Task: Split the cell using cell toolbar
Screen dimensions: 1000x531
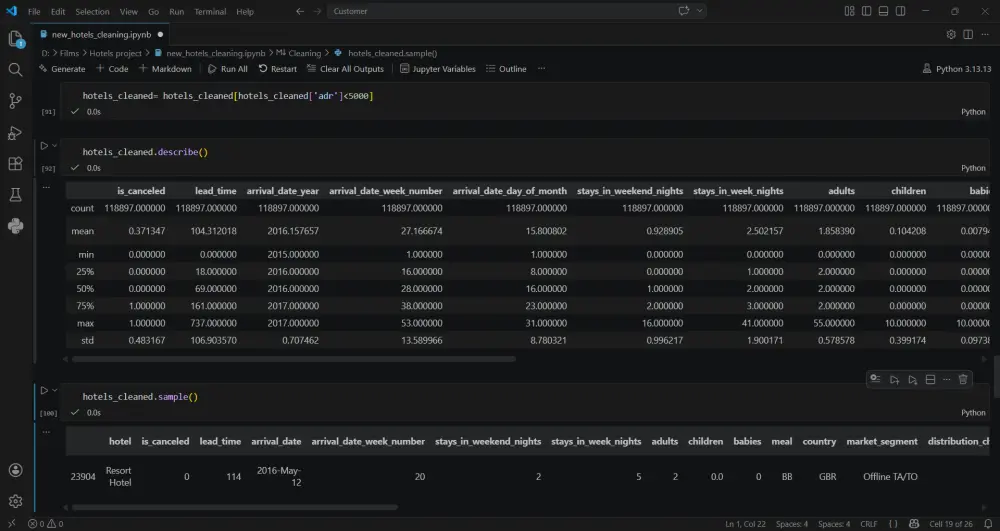Action: 930,379
